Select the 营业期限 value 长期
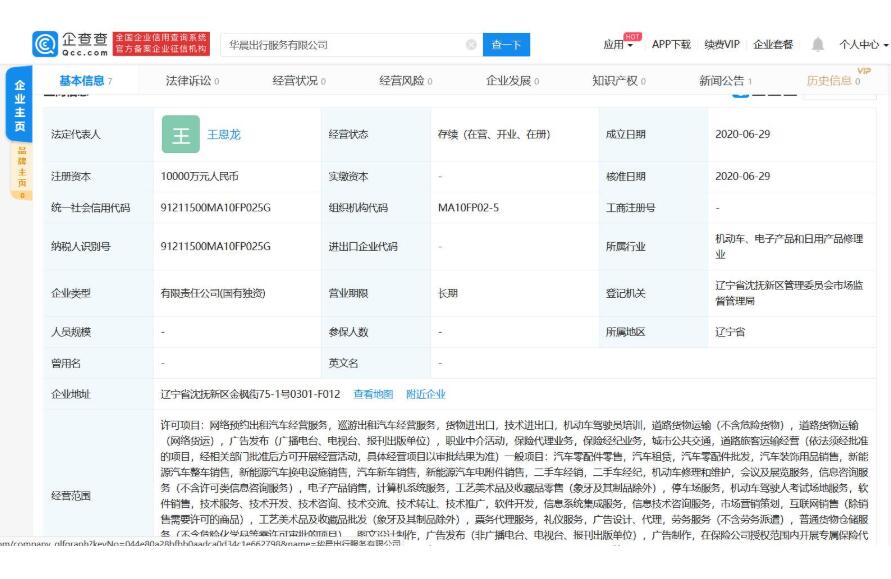The width and height of the screenshot is (891, 579). pyautogui.click(x=448, y=294)
